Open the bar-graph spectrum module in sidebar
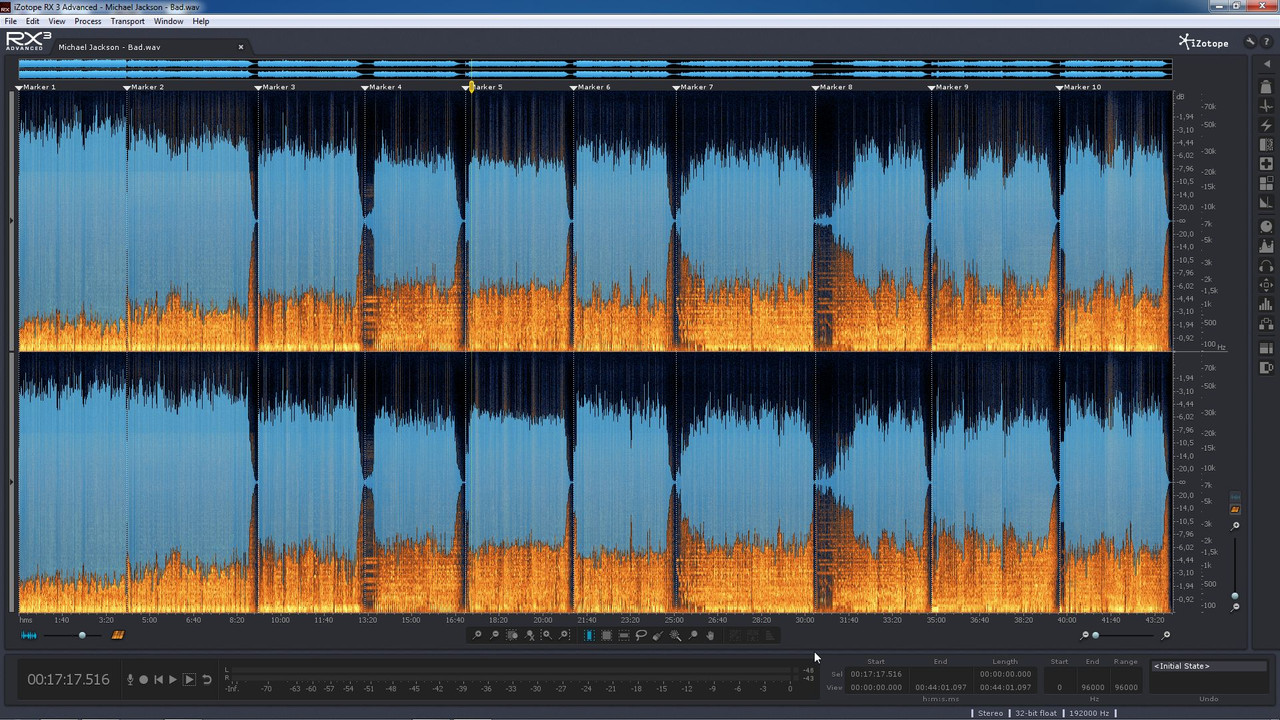Screen dimensions: 1280x720 [1266, 304]
